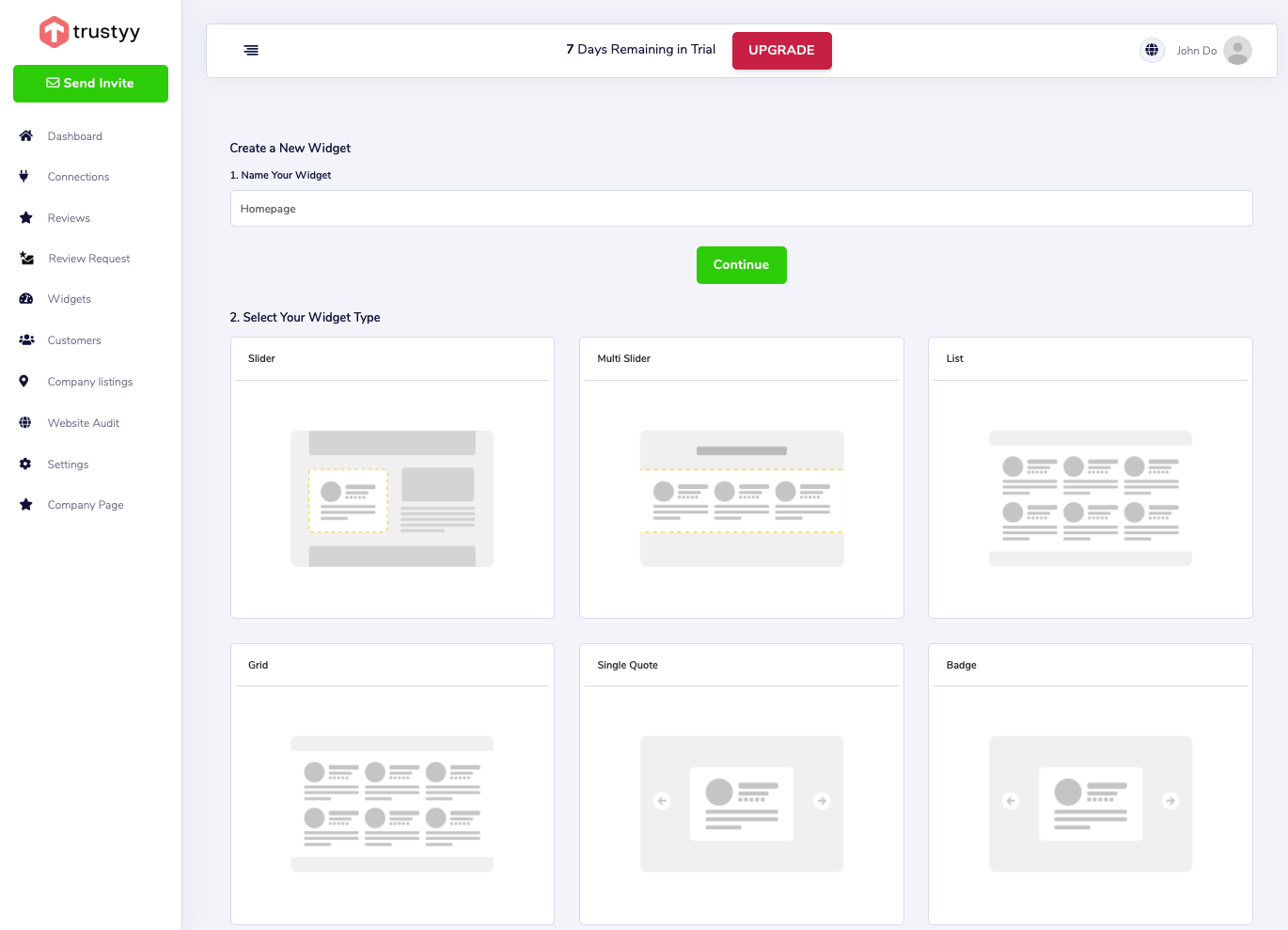Select the Badge widget preview
The height and width of the screenshot is (930, 1288).
[x=1091, y=804]
